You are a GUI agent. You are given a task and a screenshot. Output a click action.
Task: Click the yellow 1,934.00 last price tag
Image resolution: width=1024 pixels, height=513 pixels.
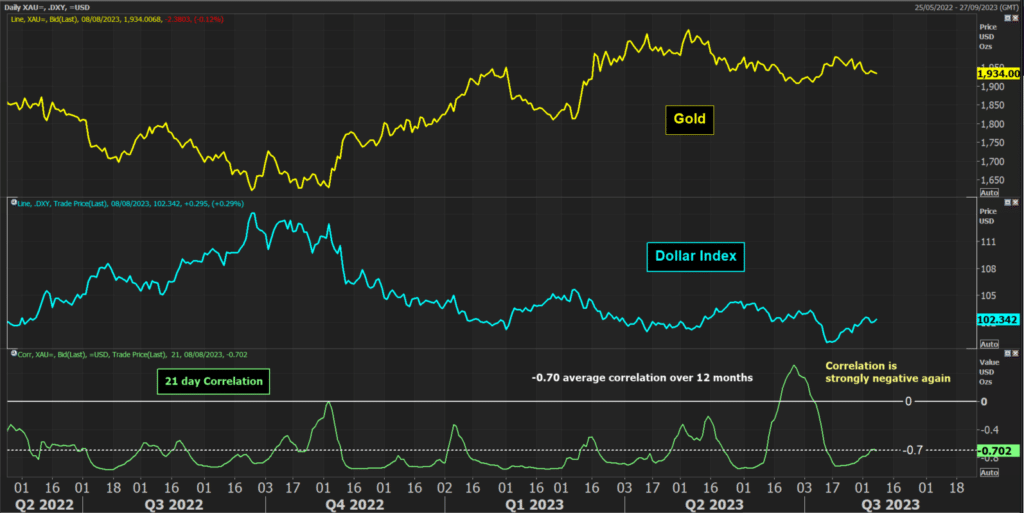coord(998,74)
